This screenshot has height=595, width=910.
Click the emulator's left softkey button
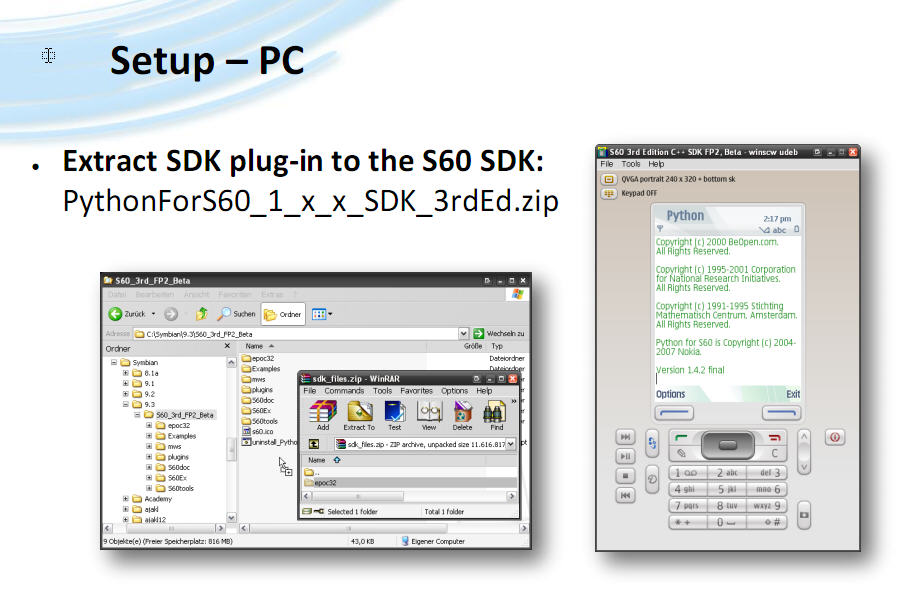(674, 413)
